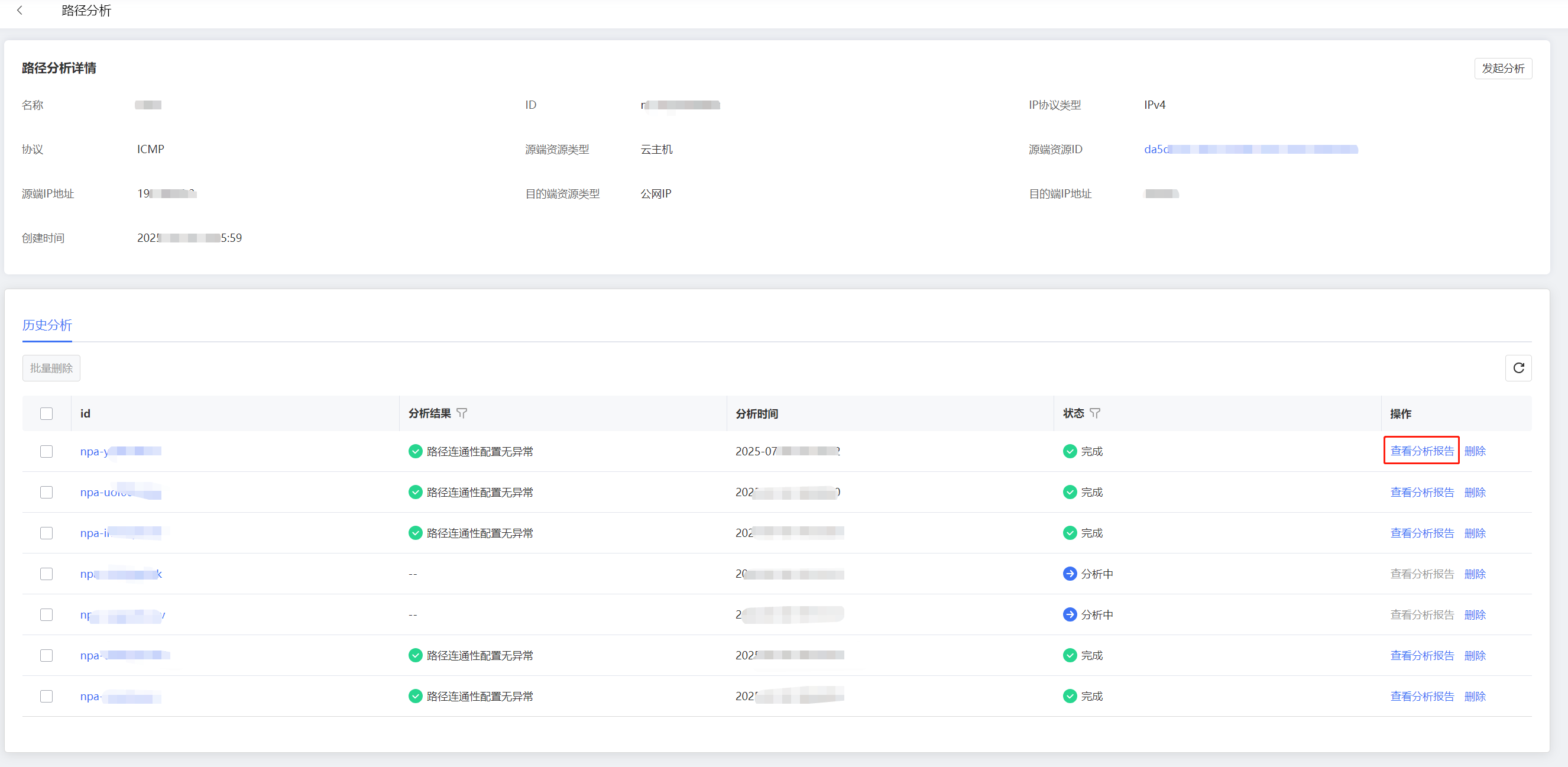Open the 状态 column filter icon
The image size is (1568, 767).
[x=1095, y=413]
